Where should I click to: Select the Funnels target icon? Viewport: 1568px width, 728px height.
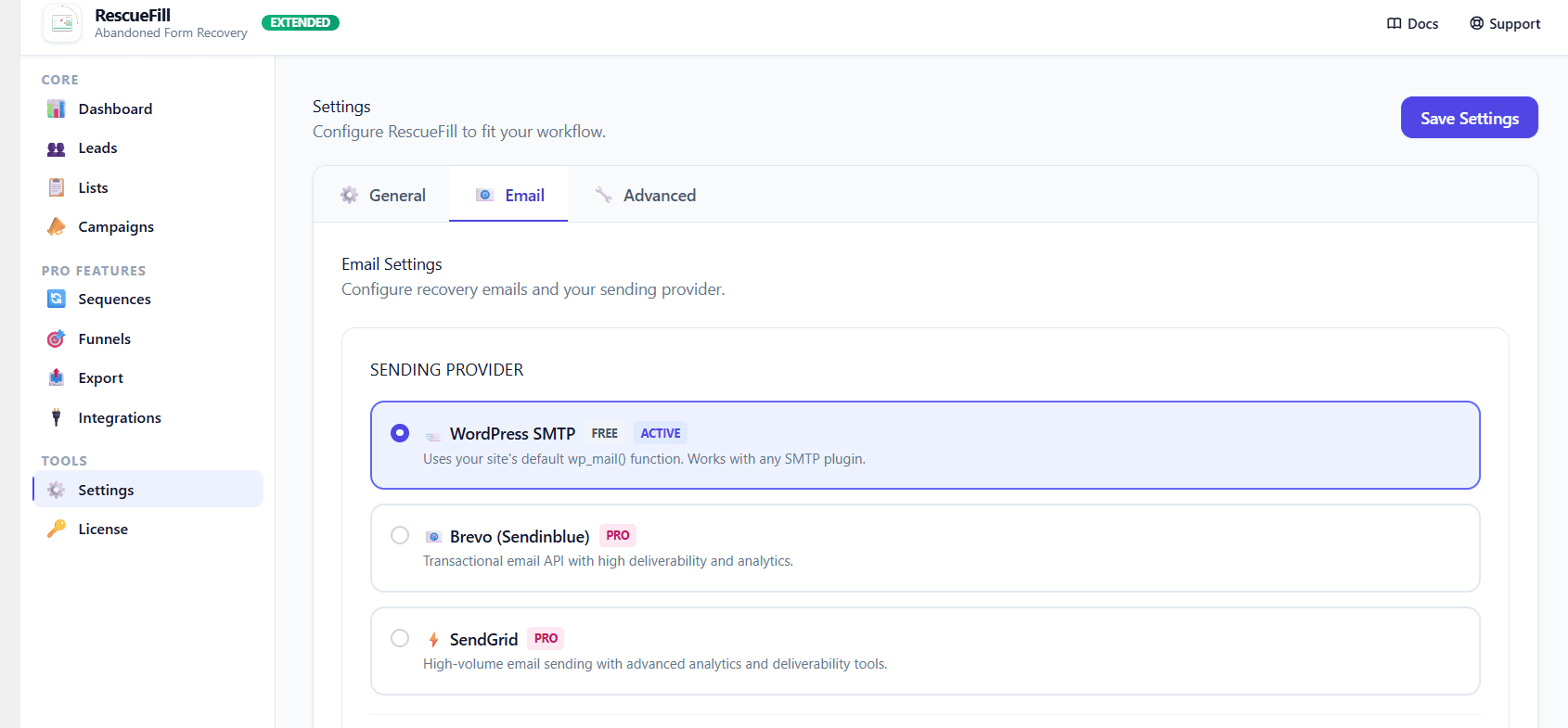pos(56,338)
